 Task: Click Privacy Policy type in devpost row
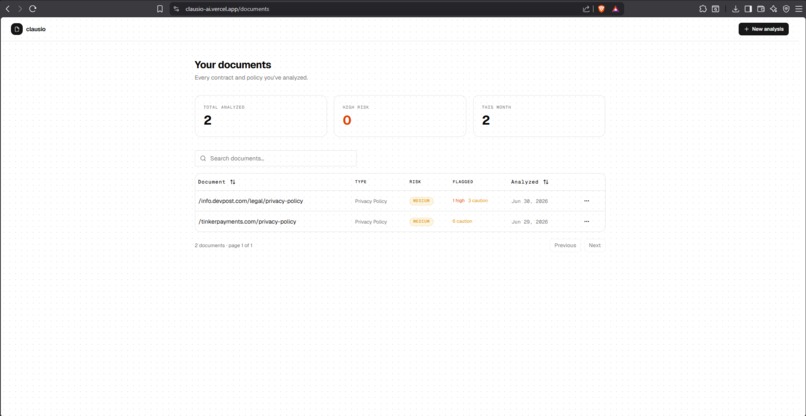pyautogui.click(x=371, y=201)
